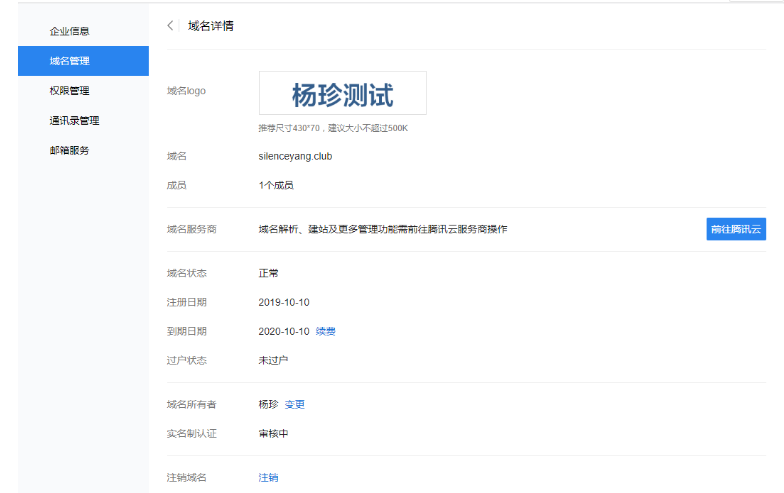The height and width of the screenshot is (493, 784).
Task: Click the 续费 renewal link
Action: click(326, 331)
